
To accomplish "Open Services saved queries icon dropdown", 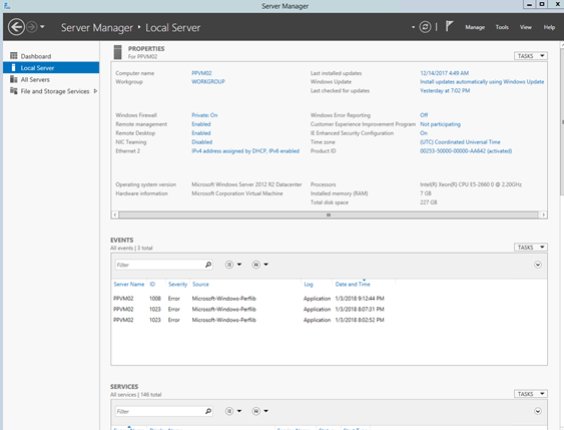I will 260,411.
